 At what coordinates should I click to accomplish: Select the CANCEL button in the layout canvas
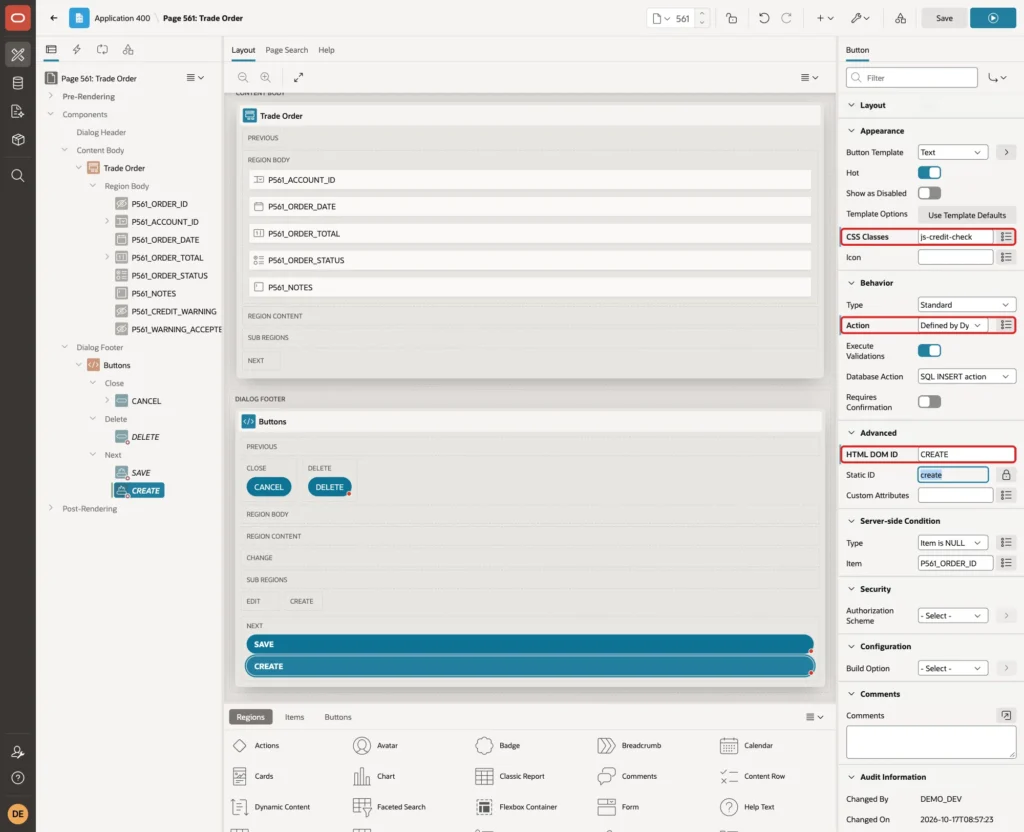point(268,487)
